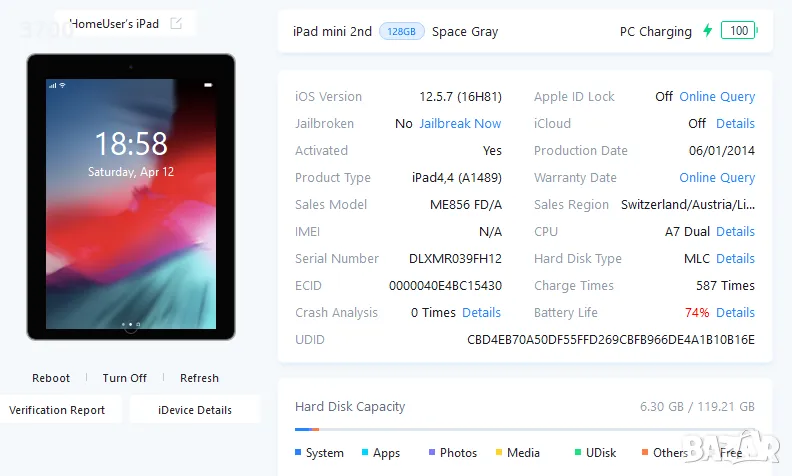
Task: Select the cyan Apps legend marker
Action: (x=365, y=453)
